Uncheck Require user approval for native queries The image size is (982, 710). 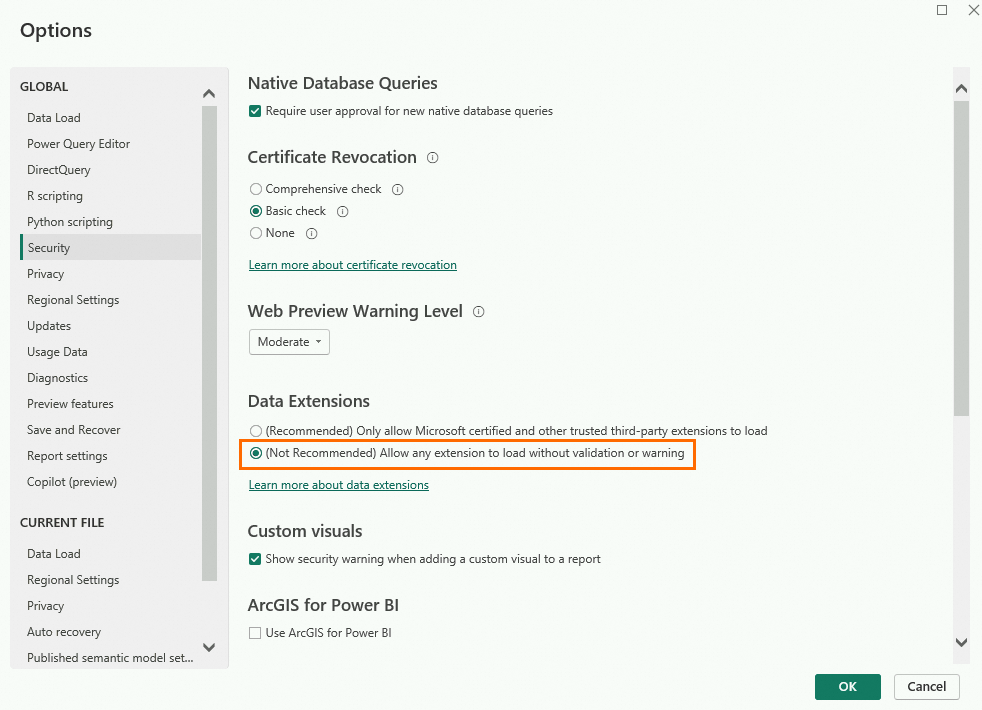point(256,111)
